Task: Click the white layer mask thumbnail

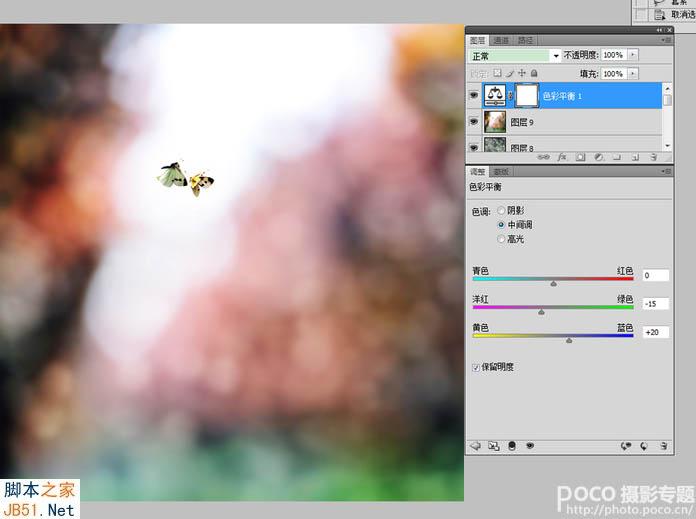Action: (x=527, y=95)
